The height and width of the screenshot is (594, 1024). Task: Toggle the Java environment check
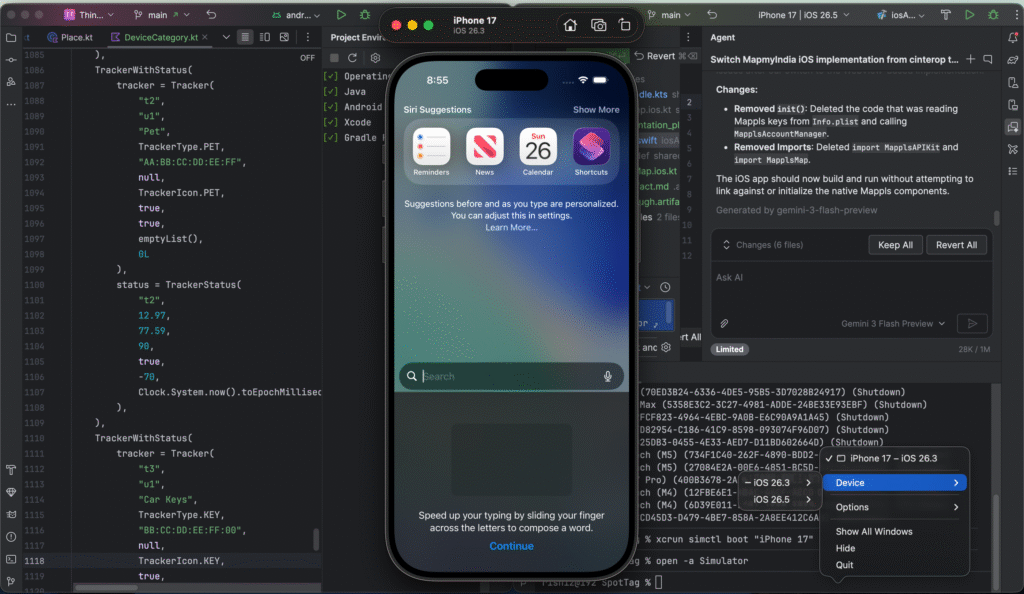[331, 91]
